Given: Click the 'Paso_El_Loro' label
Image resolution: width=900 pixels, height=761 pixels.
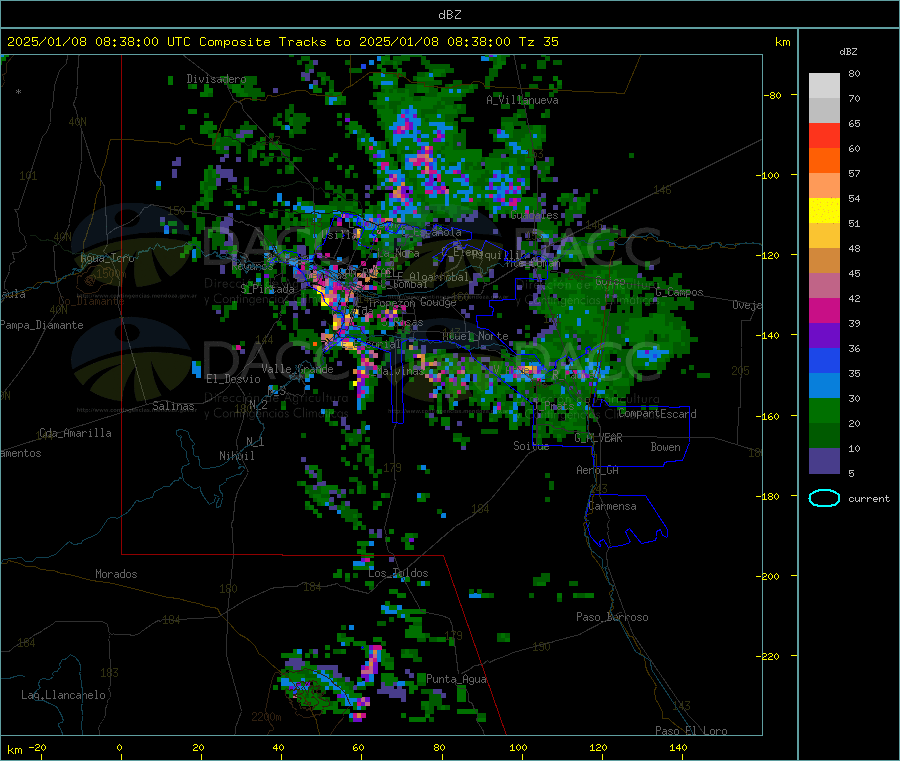Looking at the screenshot, I should tap(691, 731).
